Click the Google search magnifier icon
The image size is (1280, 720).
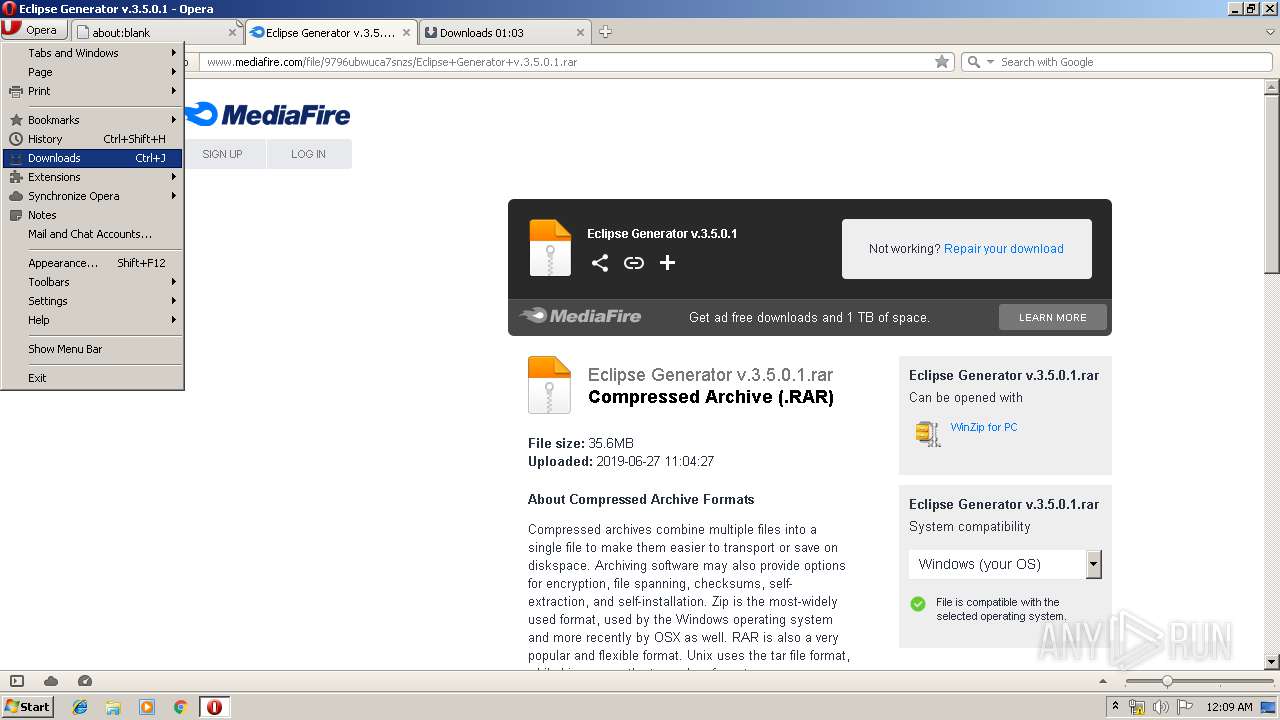point(974,62)
